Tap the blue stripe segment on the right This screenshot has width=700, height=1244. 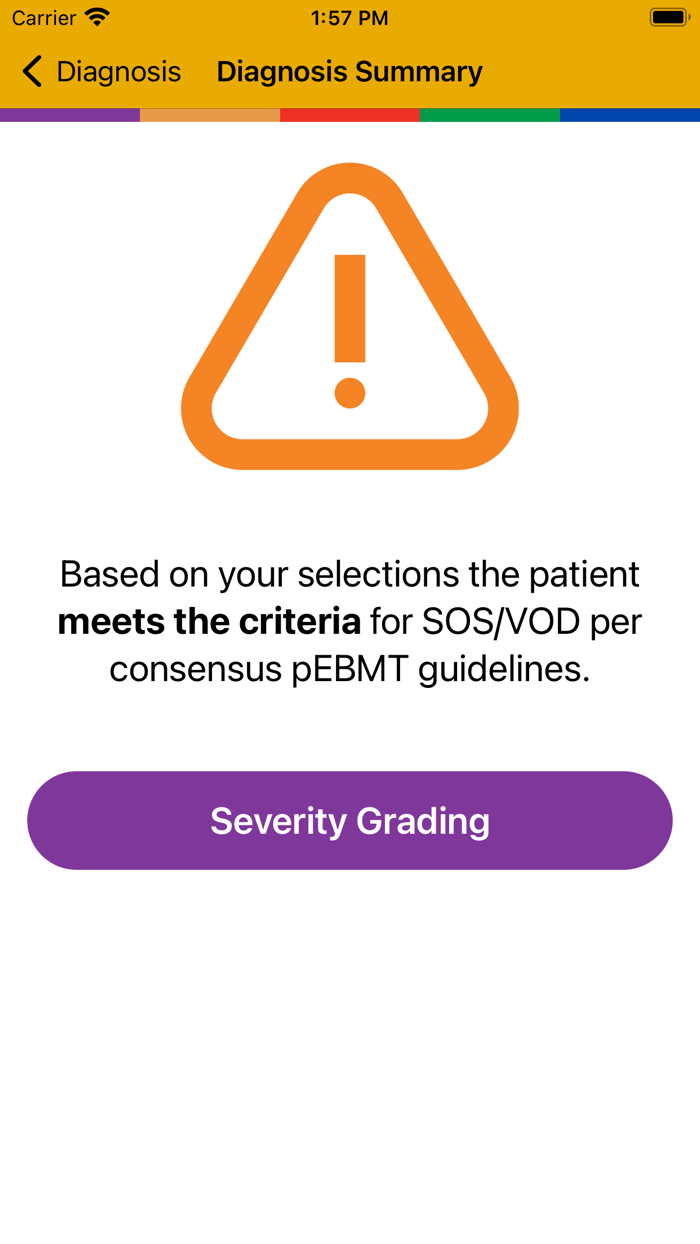click(x=630, y=115)
